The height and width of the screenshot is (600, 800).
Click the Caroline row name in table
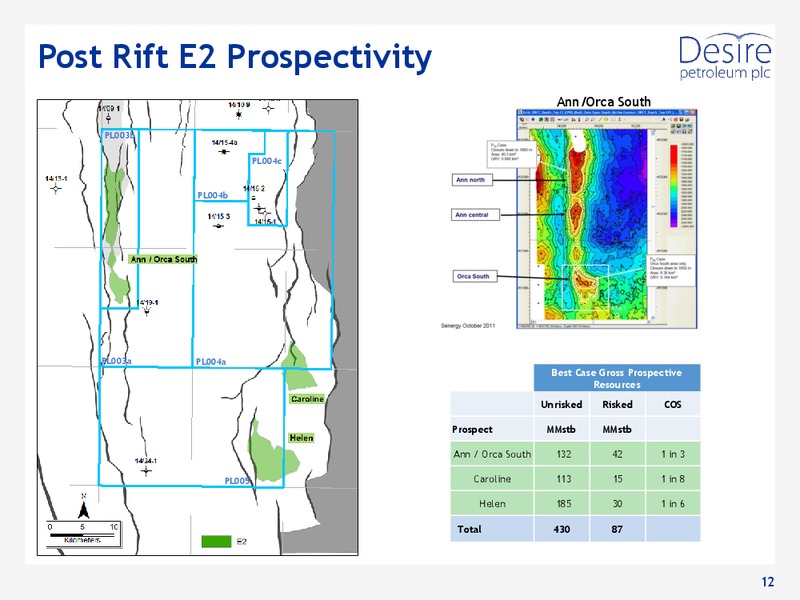coord(492,479)
